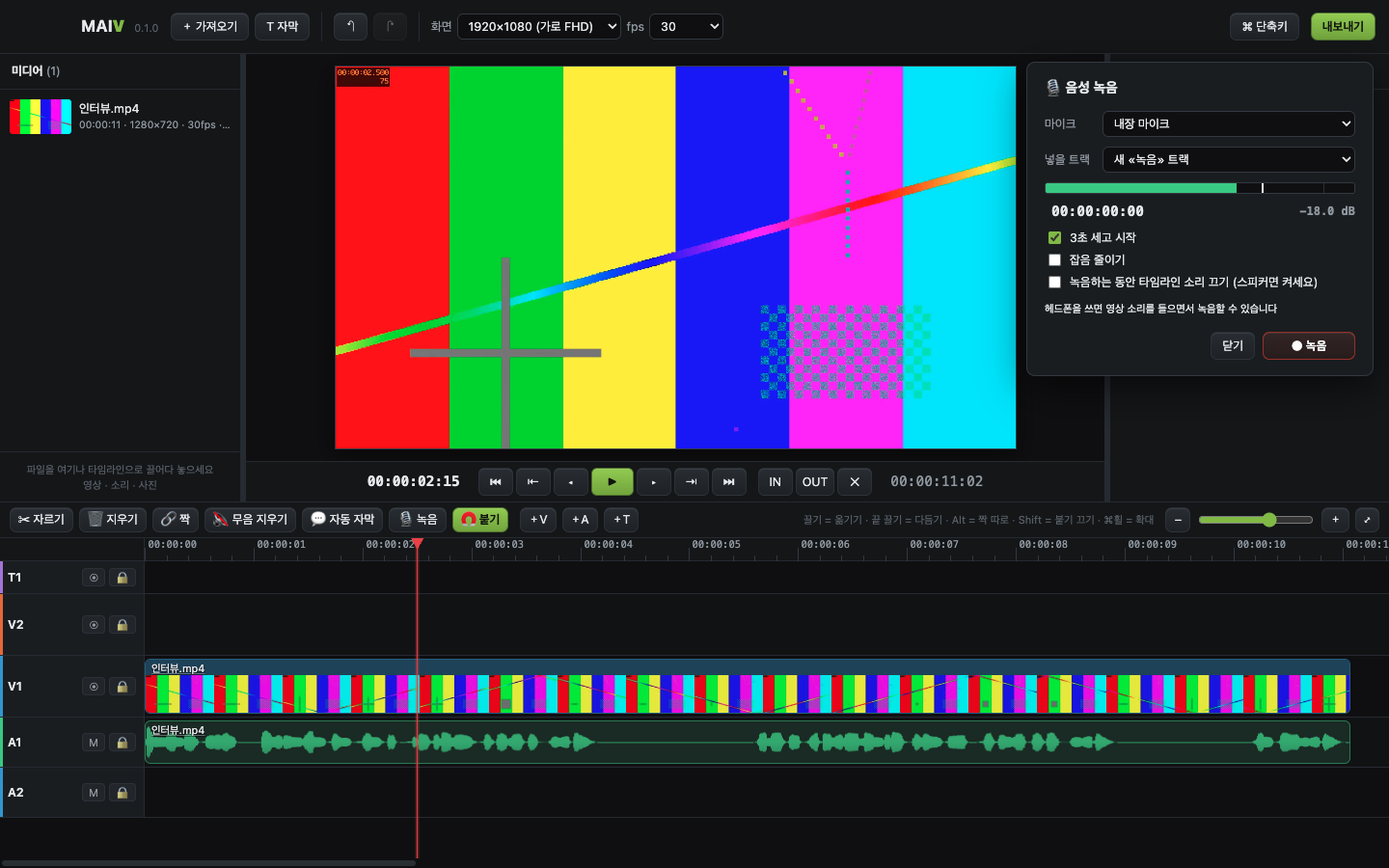The width and height of the screenshot is (1389, 868).
Task: Add a text track with +T
Action: [622, 519]
